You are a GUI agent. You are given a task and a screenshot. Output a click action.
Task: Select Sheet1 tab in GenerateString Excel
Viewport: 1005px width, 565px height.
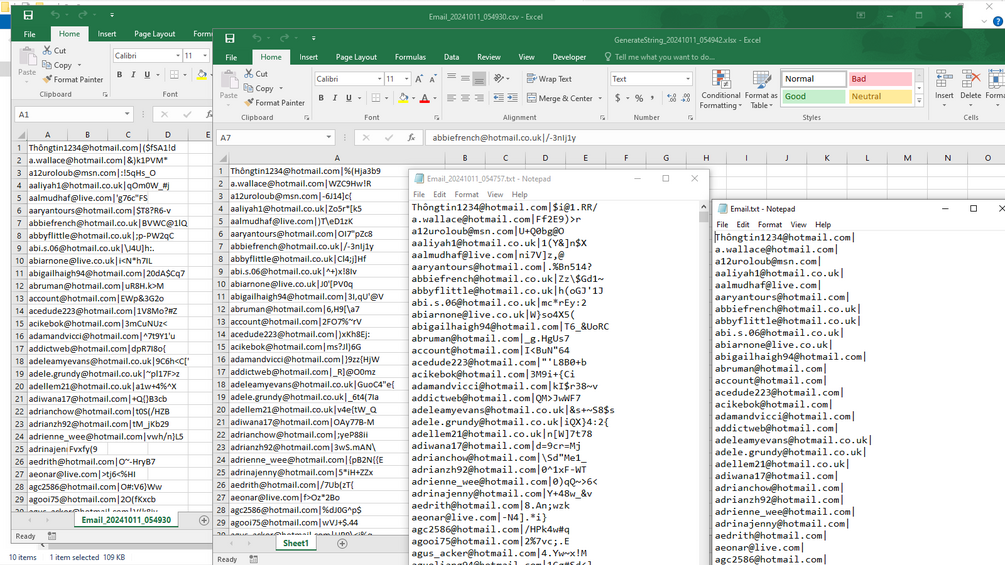[x=295, y=543]
